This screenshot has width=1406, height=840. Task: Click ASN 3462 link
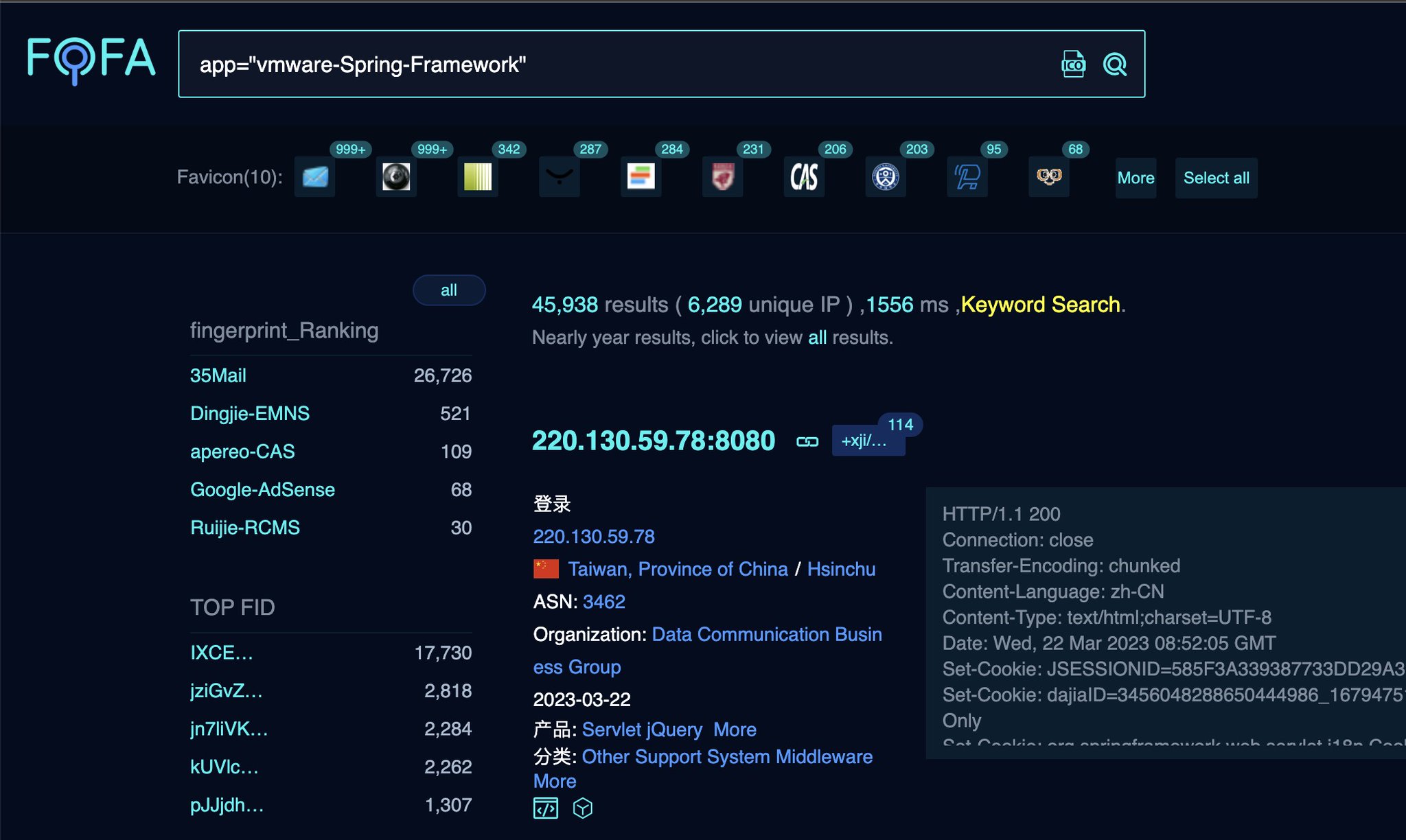(604, 602)
